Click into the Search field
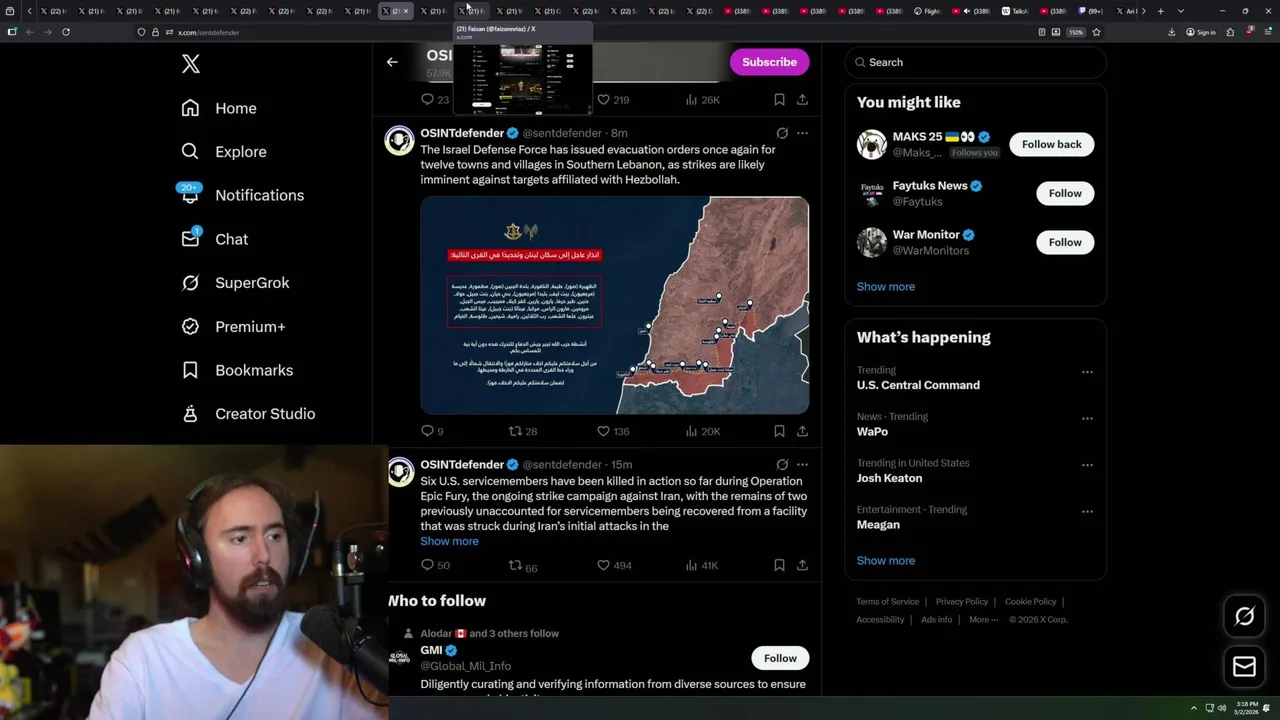1280x720 pixels. click(975, 62)
